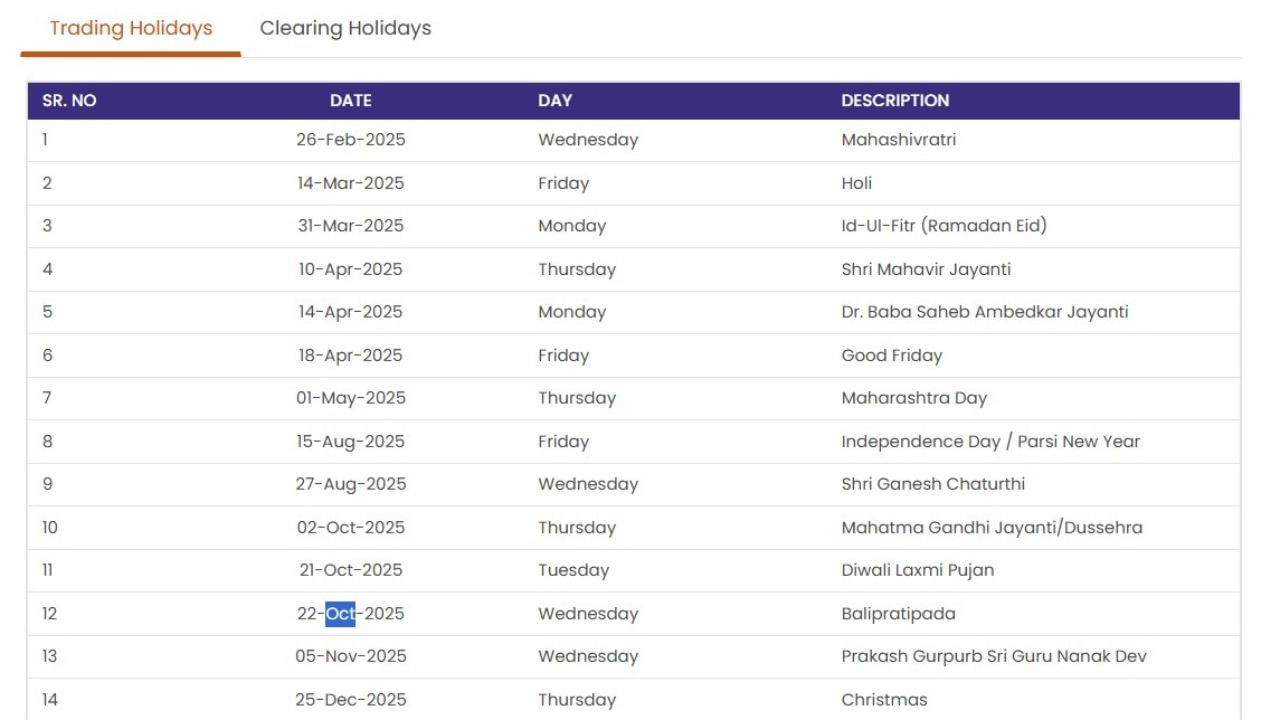Image resolution: width=1280 pixels, height=720 pixels.
Task: Click Dr. Baba Saheb Ambedkar Jayanti text
Action: point(984,312)
